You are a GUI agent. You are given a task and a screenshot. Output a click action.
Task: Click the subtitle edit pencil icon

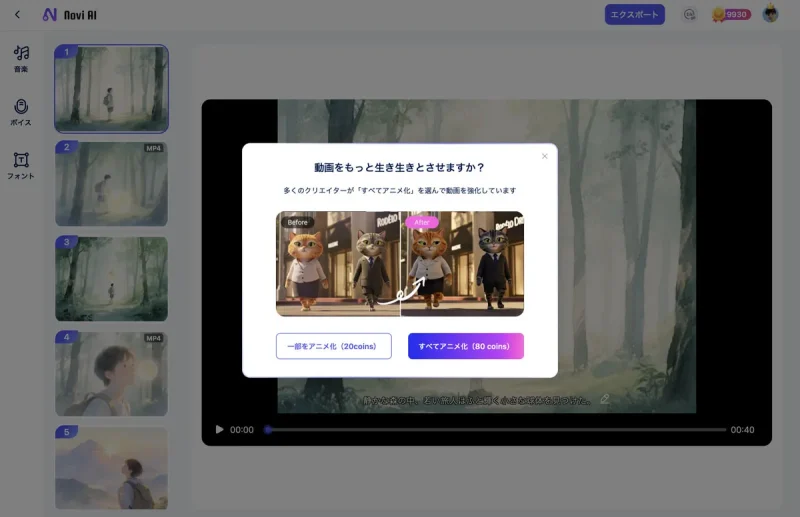tap(604, 400)
